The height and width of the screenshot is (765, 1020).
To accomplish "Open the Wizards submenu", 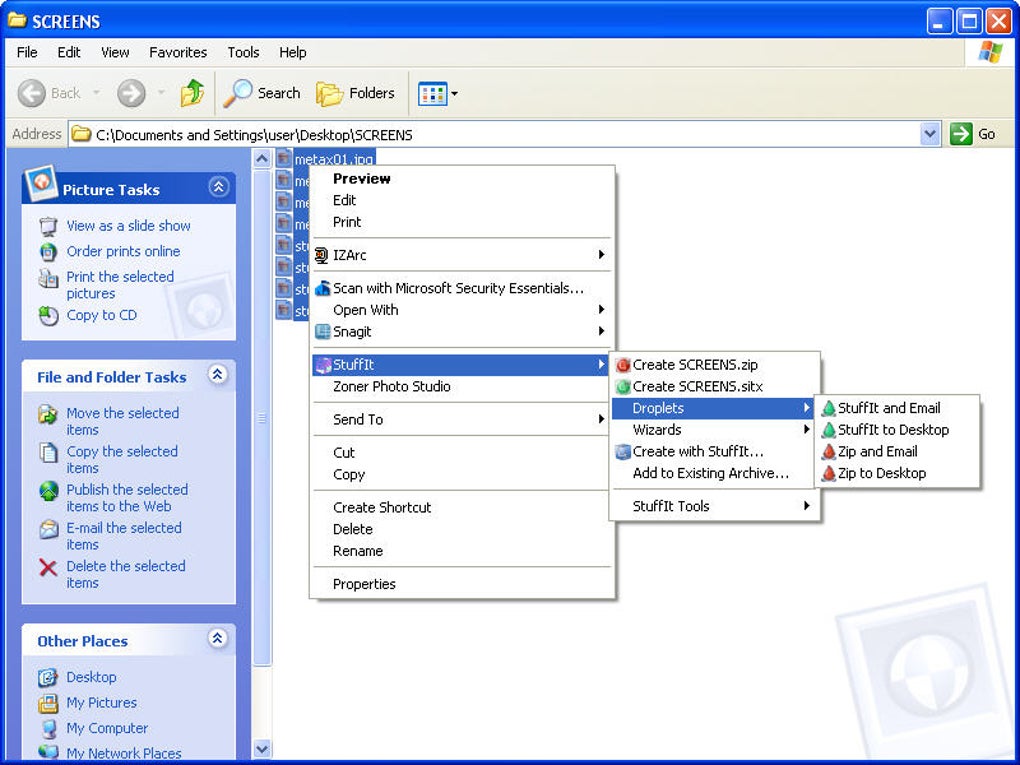I will 714,430.
